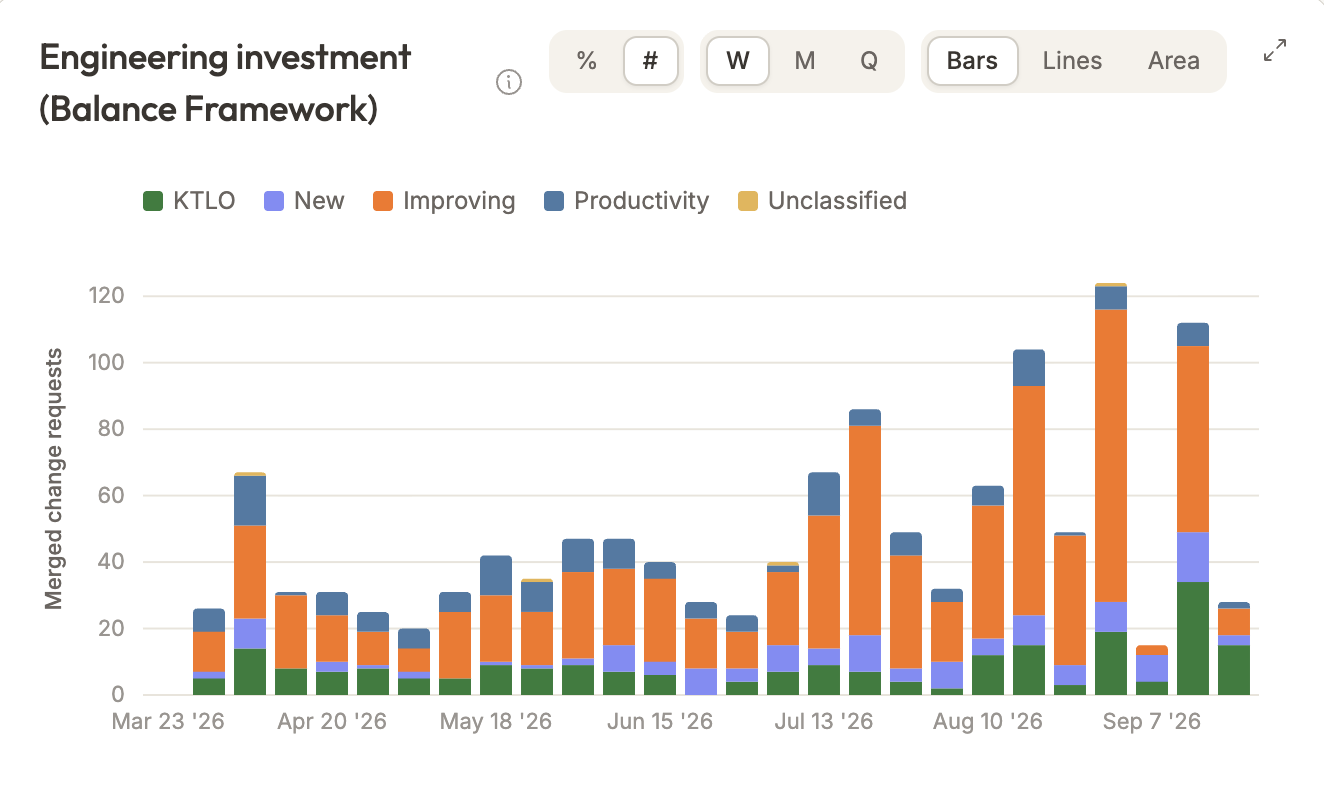
Task: Click the Improving legend label
Action: click(459, 201)
